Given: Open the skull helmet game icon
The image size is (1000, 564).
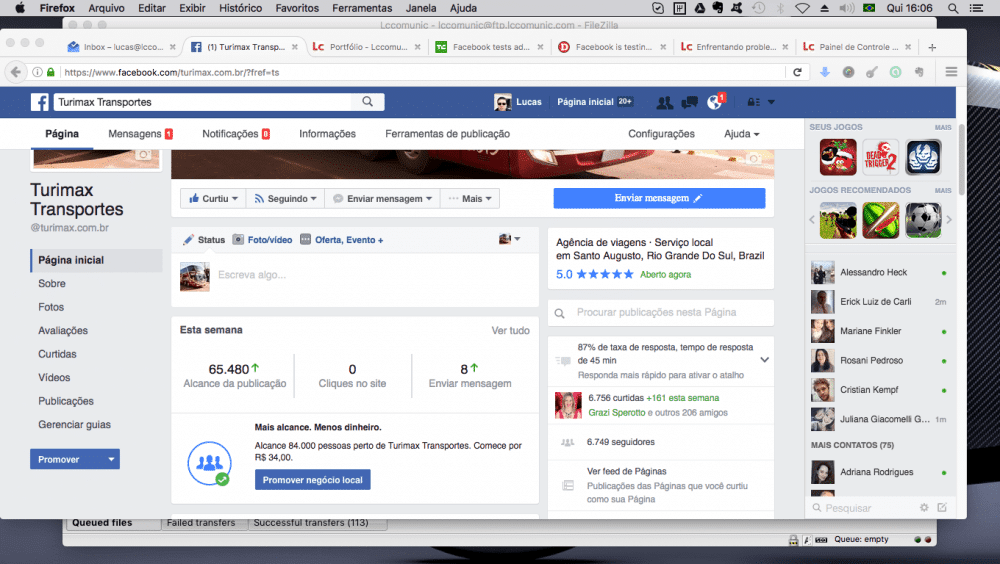Looking at the screenshot, I should click(923, 157).
